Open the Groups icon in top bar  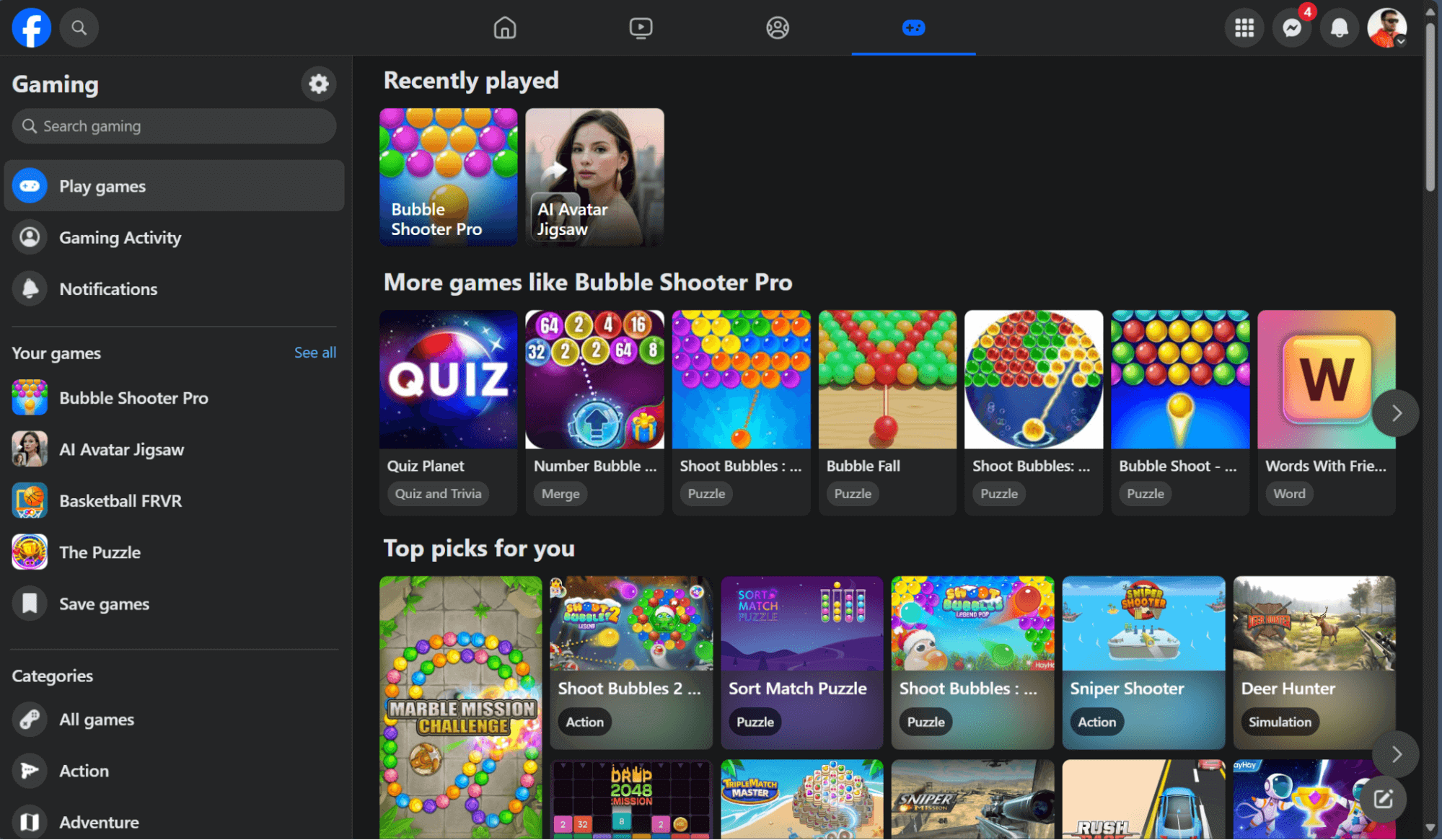pos(777,28)
